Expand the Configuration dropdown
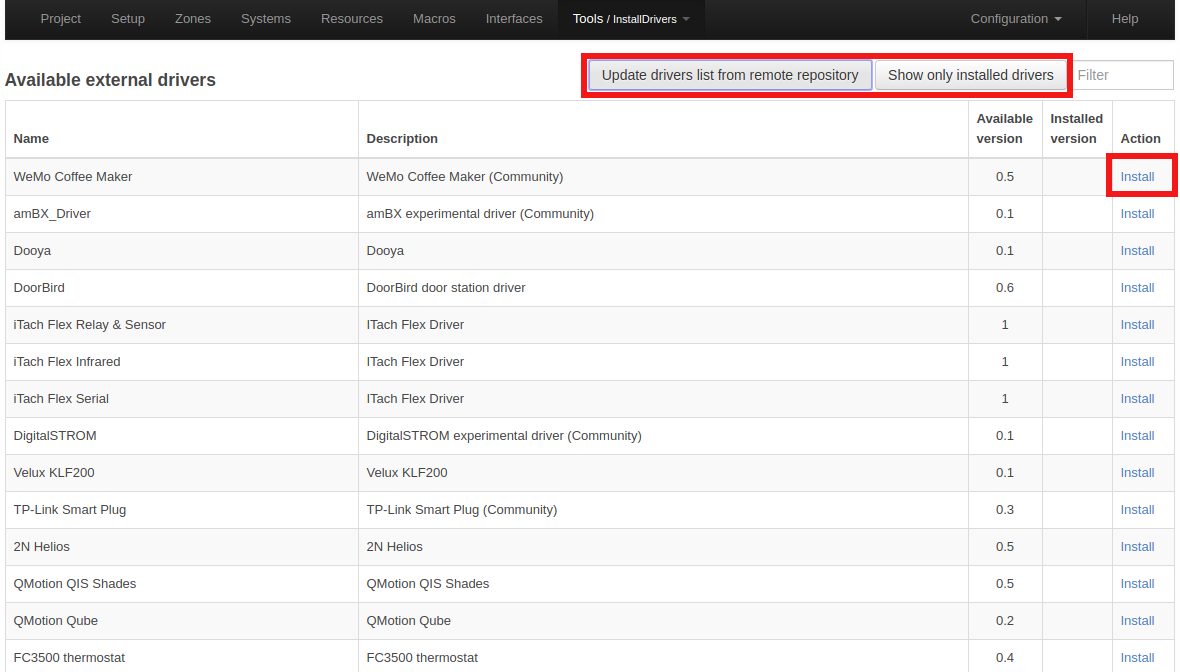Viewport: 1180px width, 672px height. (x=1016, y=19)
